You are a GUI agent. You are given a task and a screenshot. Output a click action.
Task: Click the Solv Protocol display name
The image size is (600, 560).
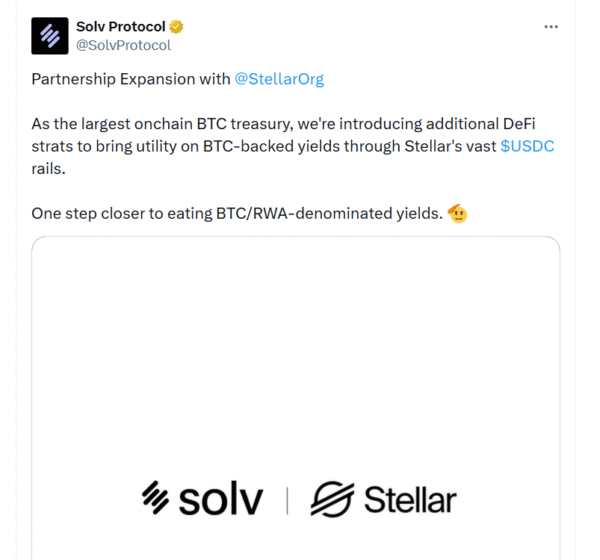(x=120, y=27)
